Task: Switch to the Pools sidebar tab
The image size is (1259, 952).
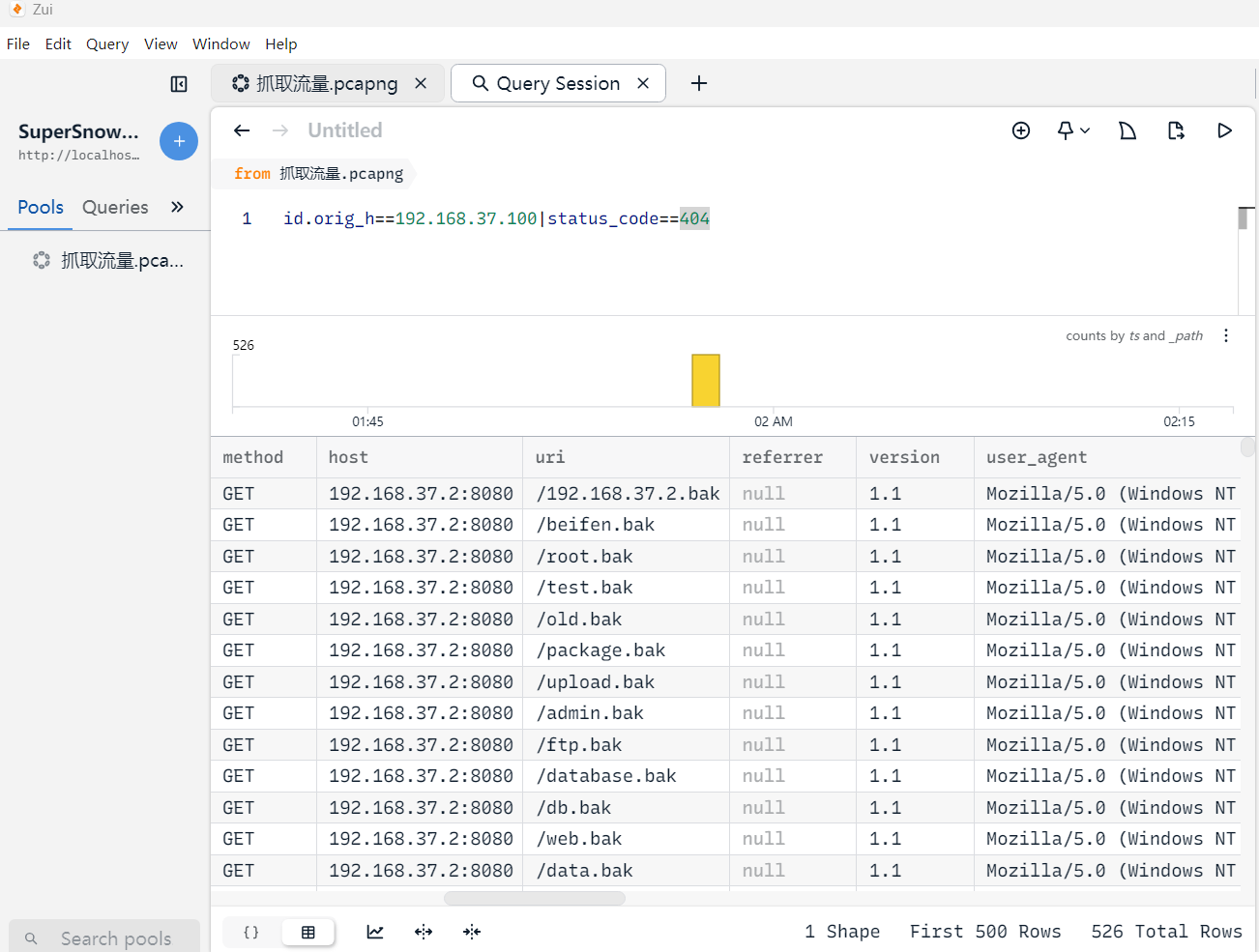Action: pos(41,207)
